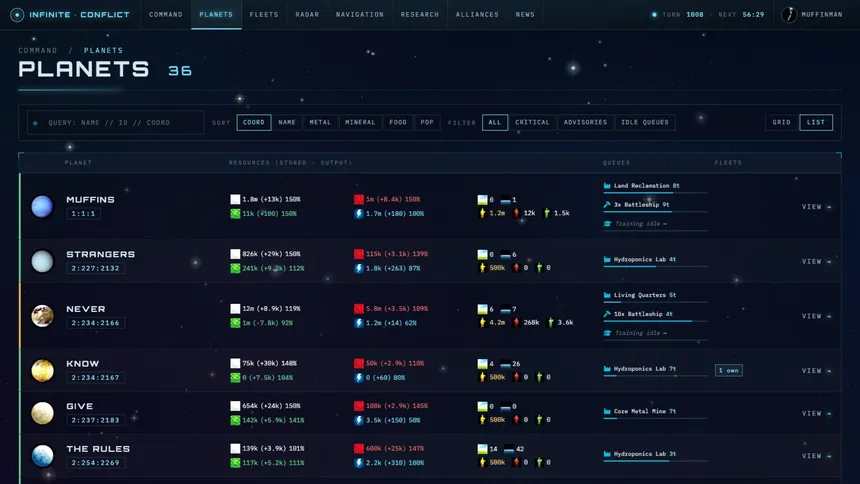Screen dimensions: 860x484
Task: Click the building icon for Core Metal Mine
Action: [607, 412]
